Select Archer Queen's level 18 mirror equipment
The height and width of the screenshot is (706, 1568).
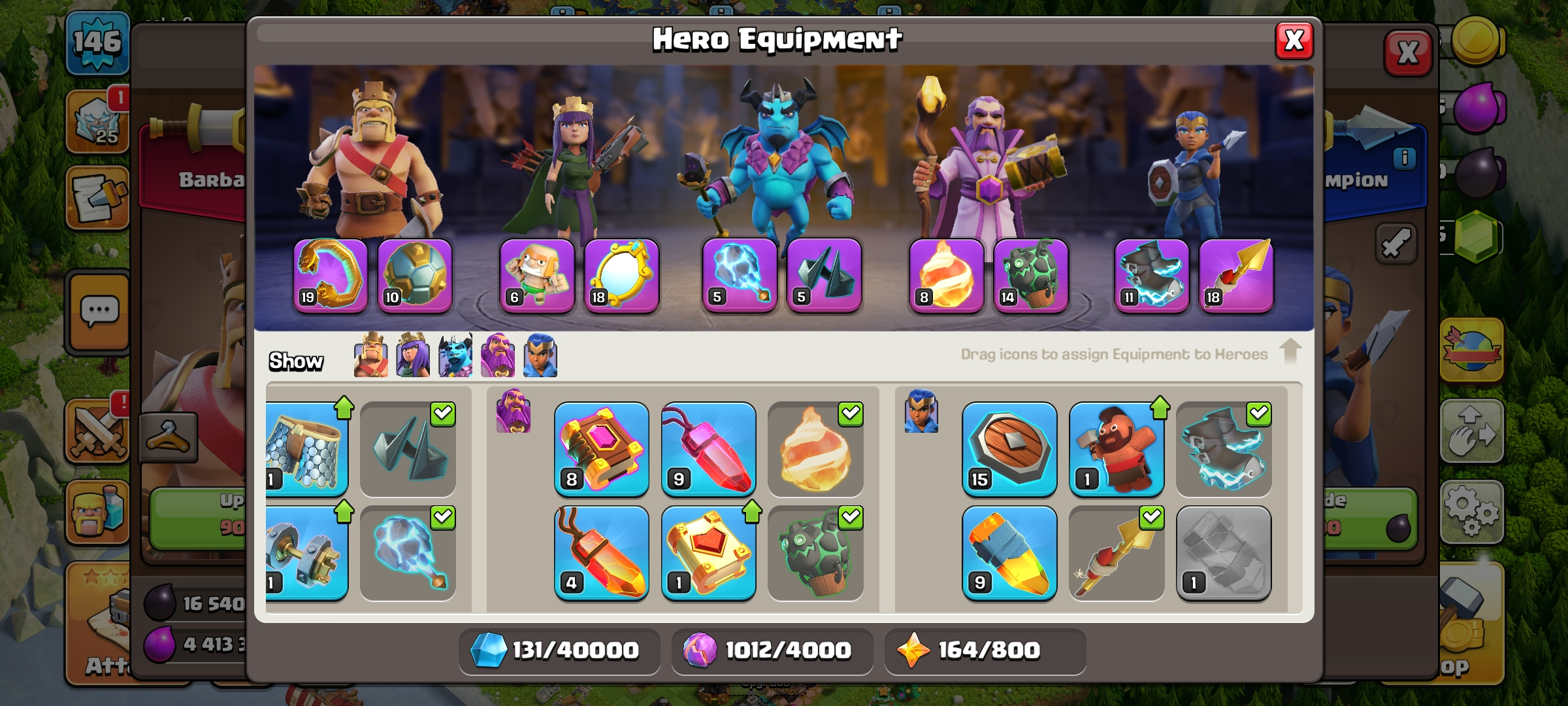point(621,275)
